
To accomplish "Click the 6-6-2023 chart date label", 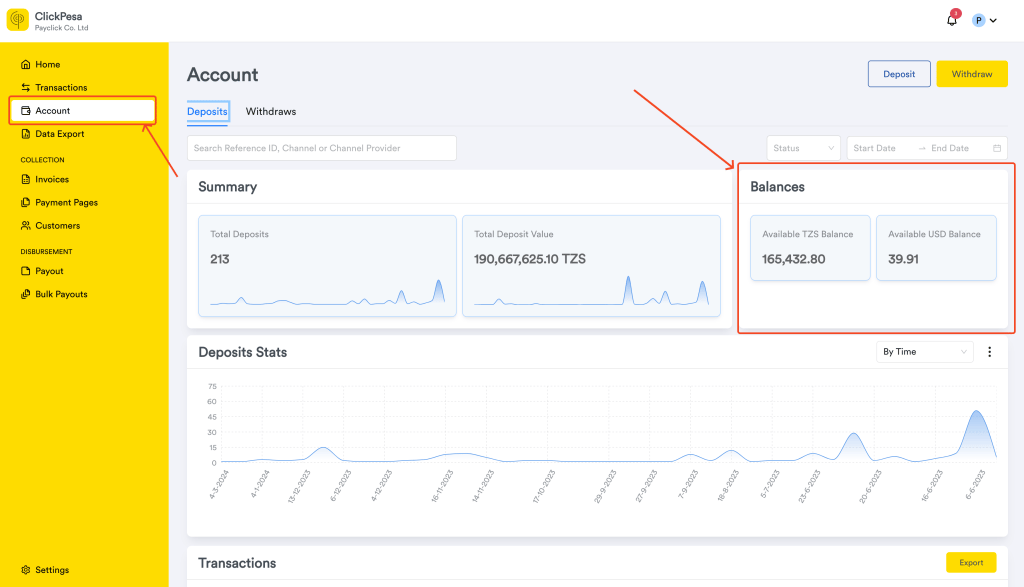I will point(978,484).
